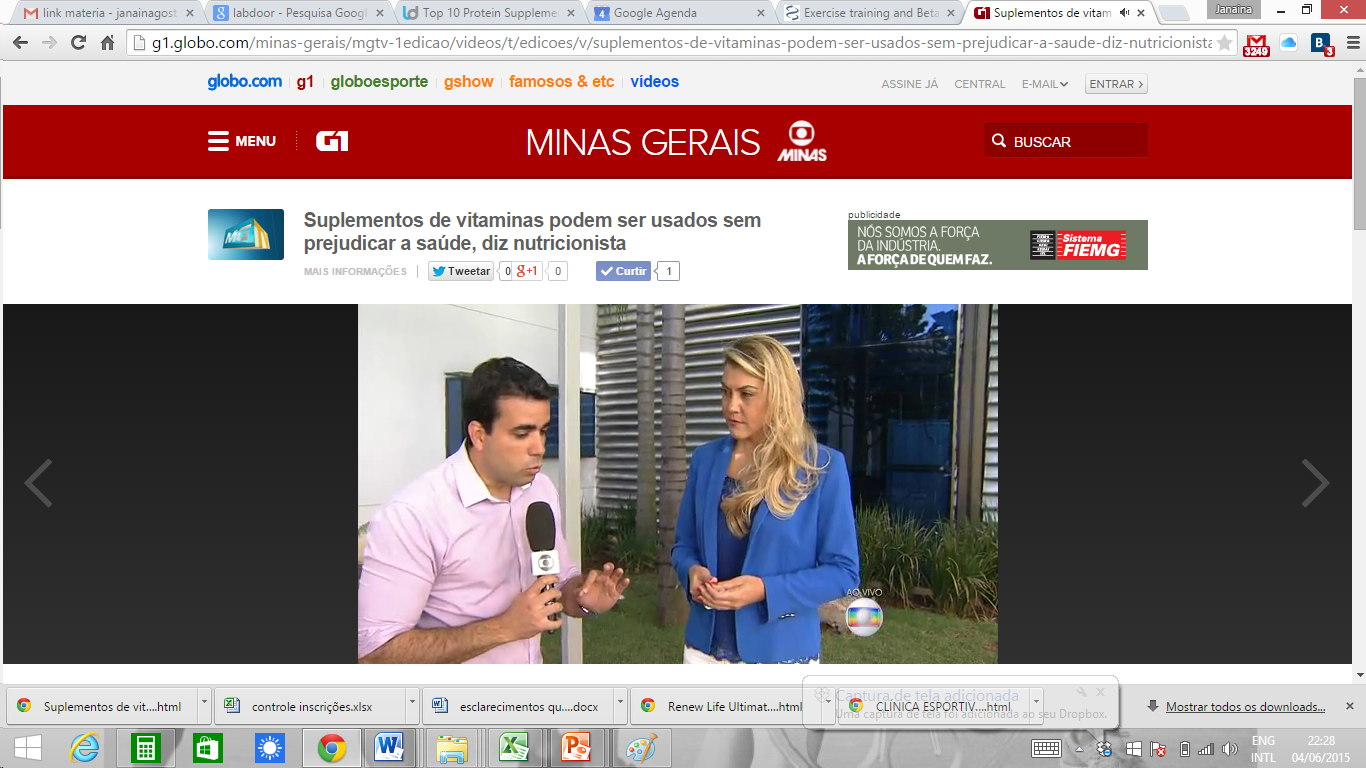The width and height of the screenshot is (1366, 768).
Task: Open the MENU hamburger on G1 header
Action: (242, 141)
